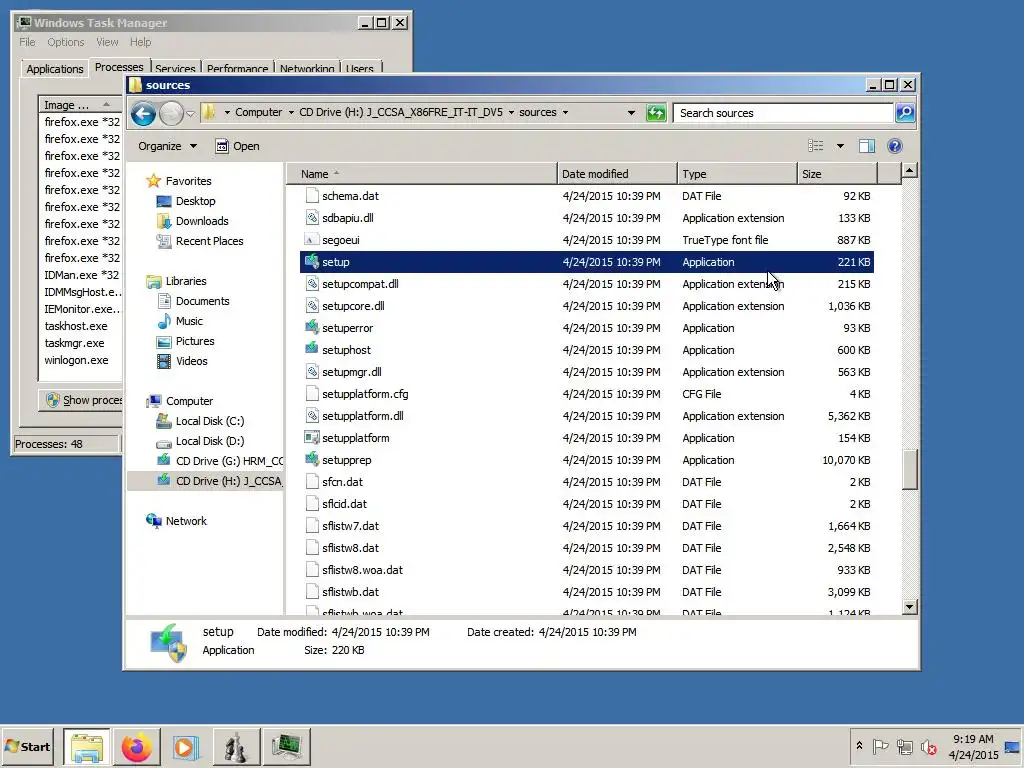
Task: Click the Open toolbar button
Action: 238,146
